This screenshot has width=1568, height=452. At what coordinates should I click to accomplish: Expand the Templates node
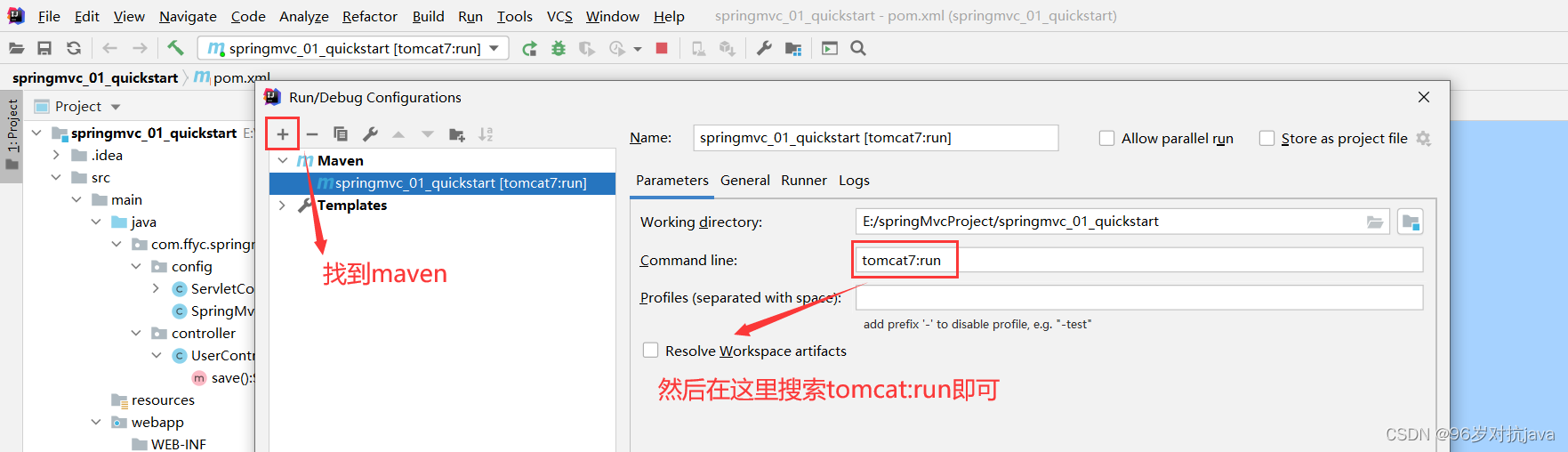(283, 206)
